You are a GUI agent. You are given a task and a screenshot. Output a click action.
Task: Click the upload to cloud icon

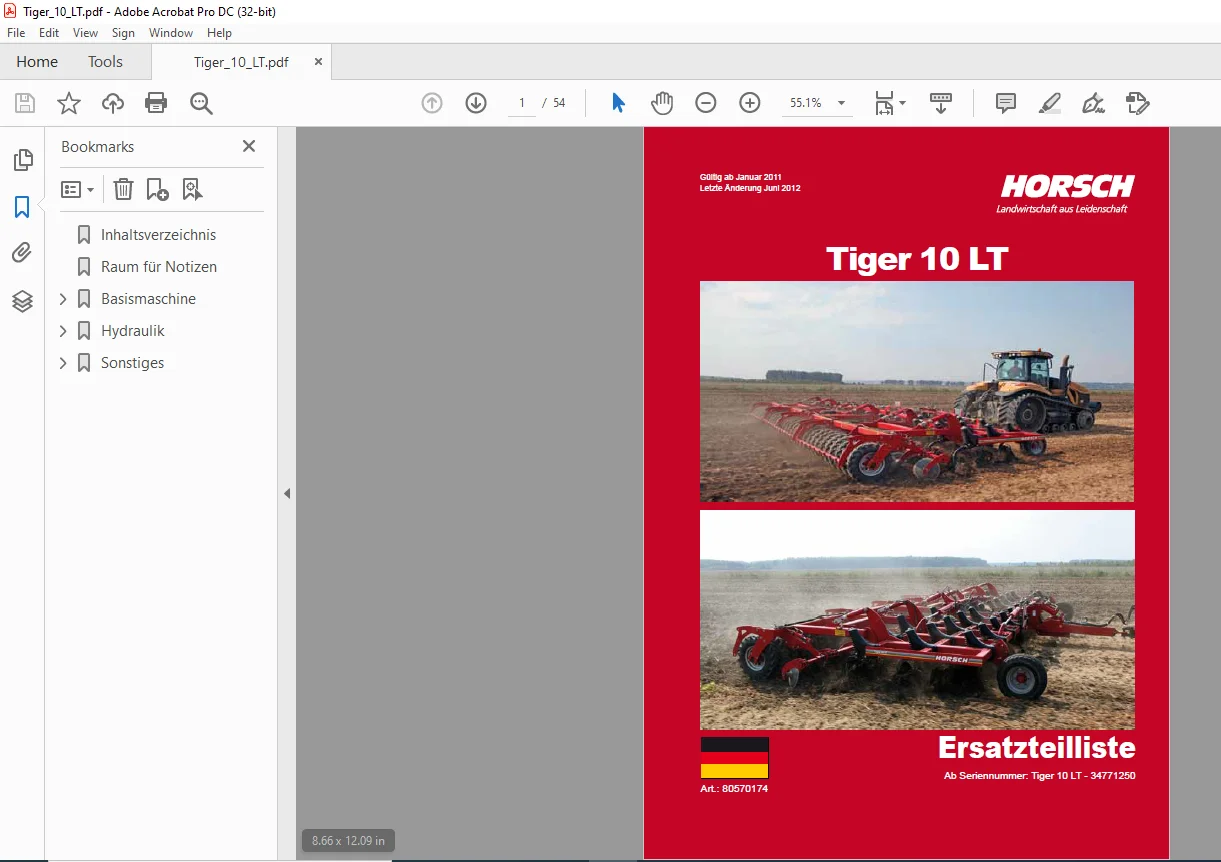pos(113,103)
